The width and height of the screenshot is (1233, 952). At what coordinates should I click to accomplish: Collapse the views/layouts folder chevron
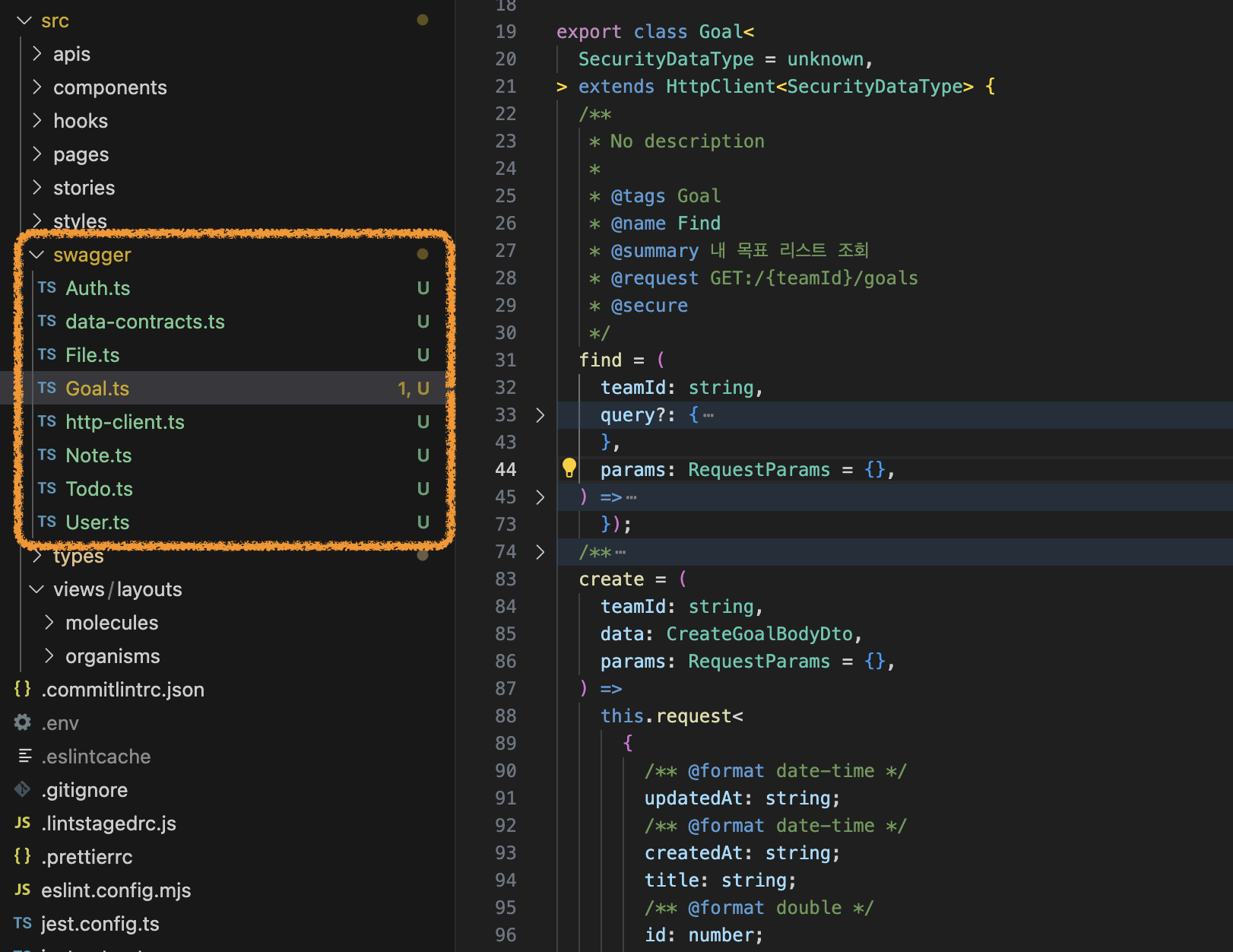point(36,589)
